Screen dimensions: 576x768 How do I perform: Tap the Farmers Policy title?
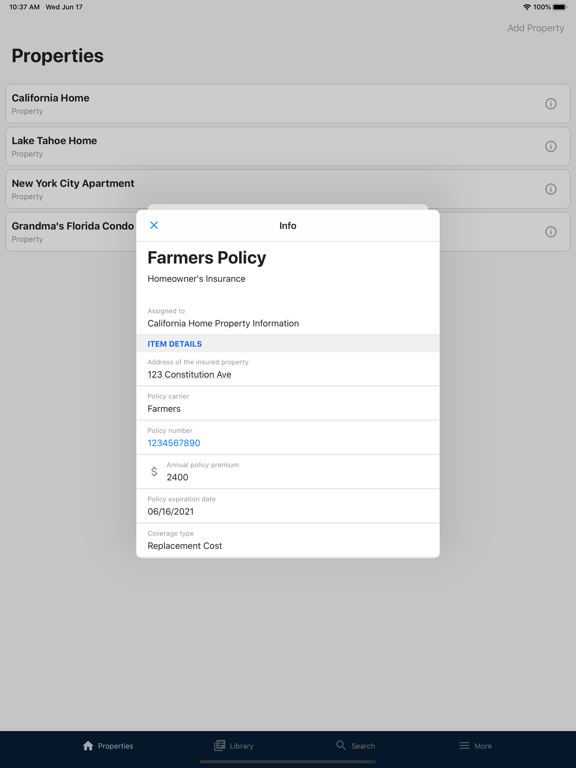tap(207, 258)
